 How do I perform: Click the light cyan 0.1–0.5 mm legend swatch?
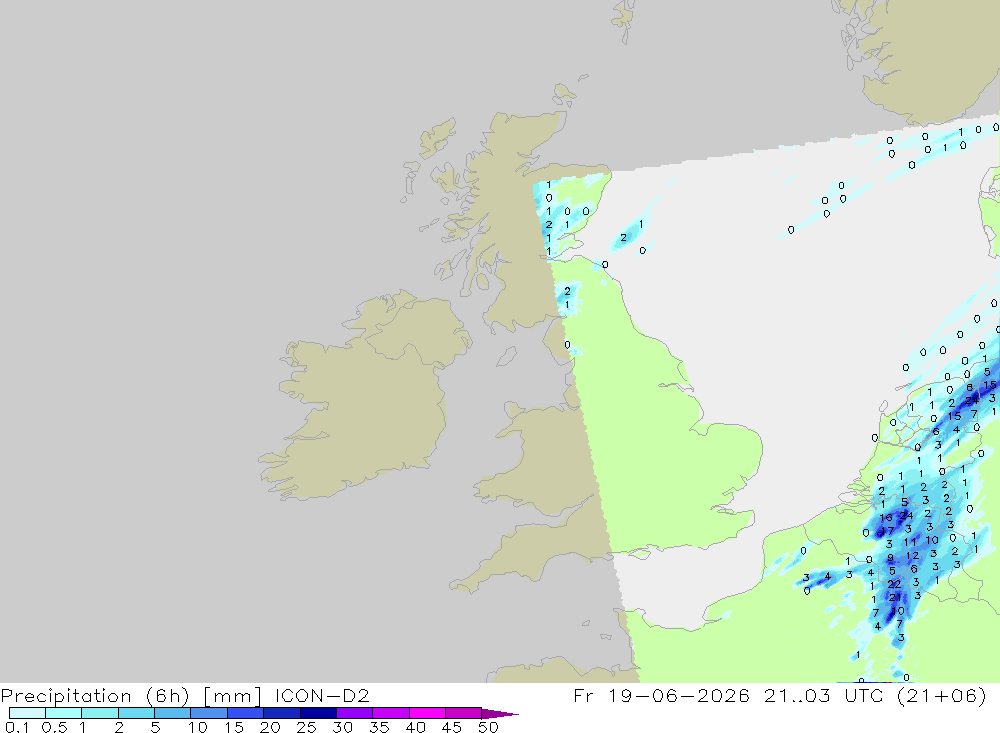(27, 713)
